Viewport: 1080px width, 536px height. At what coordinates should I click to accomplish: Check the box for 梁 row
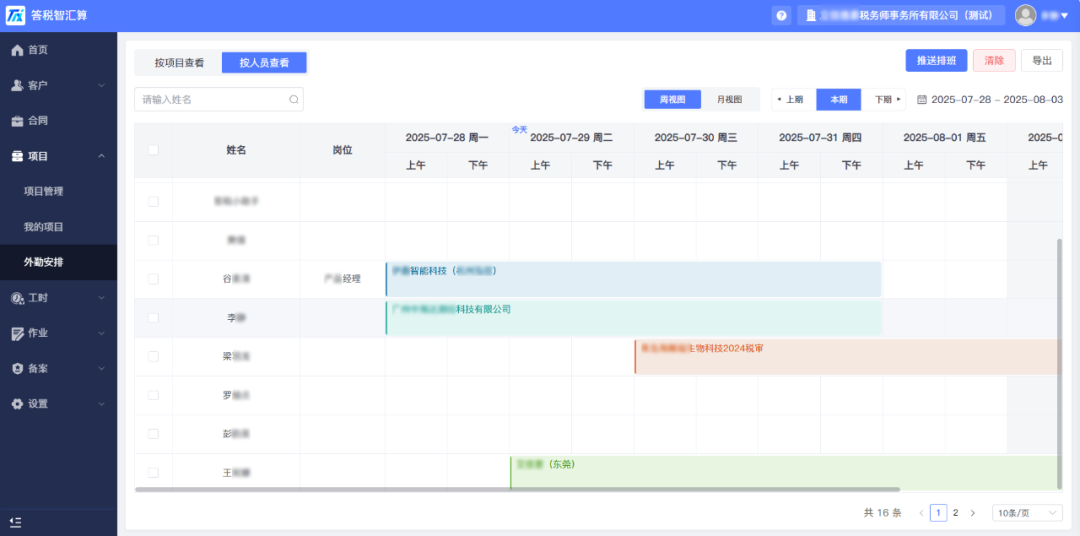coord(153,356)
